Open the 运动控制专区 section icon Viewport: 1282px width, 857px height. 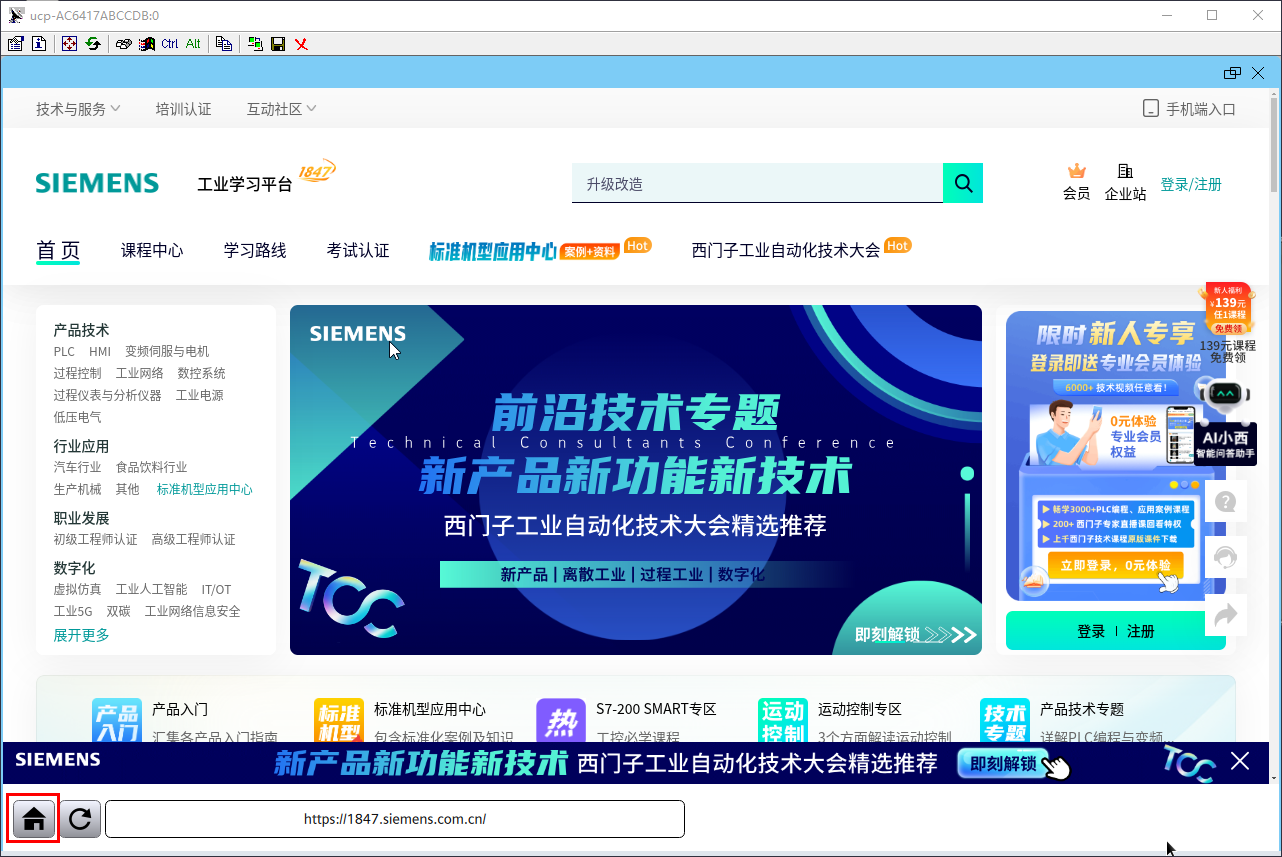pos(783,721)
